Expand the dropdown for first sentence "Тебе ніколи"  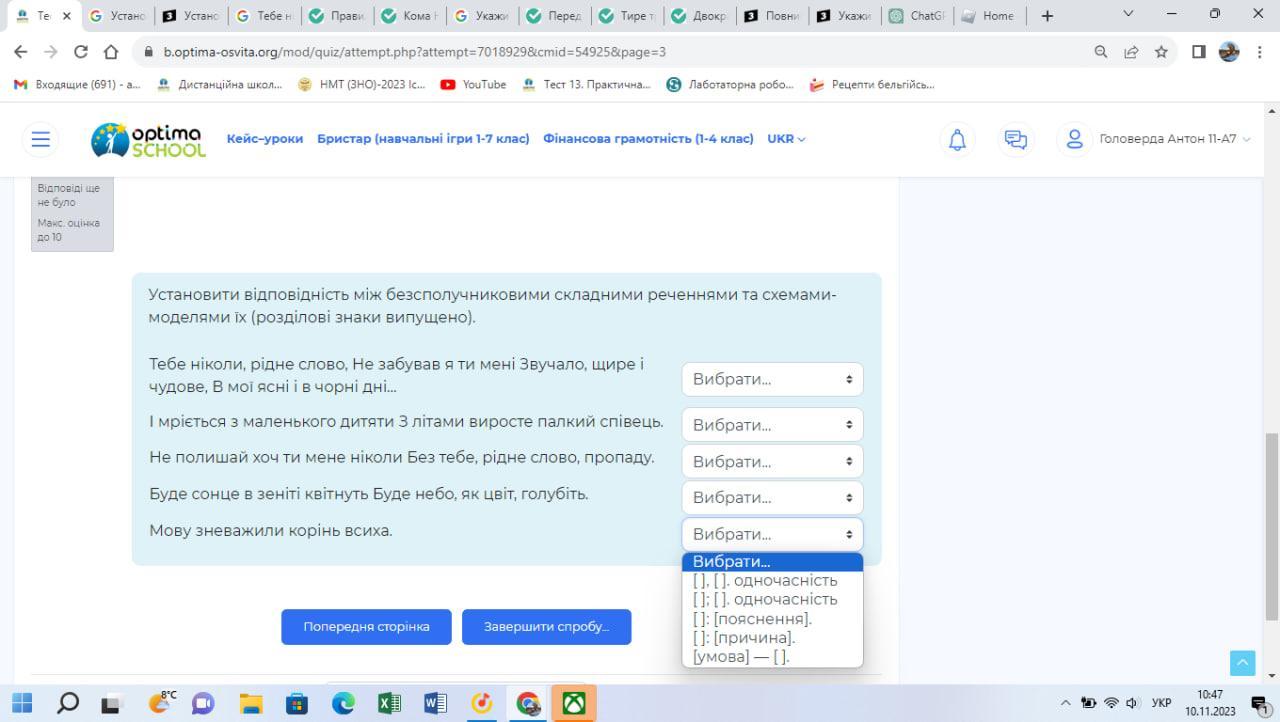coord(771,380)
